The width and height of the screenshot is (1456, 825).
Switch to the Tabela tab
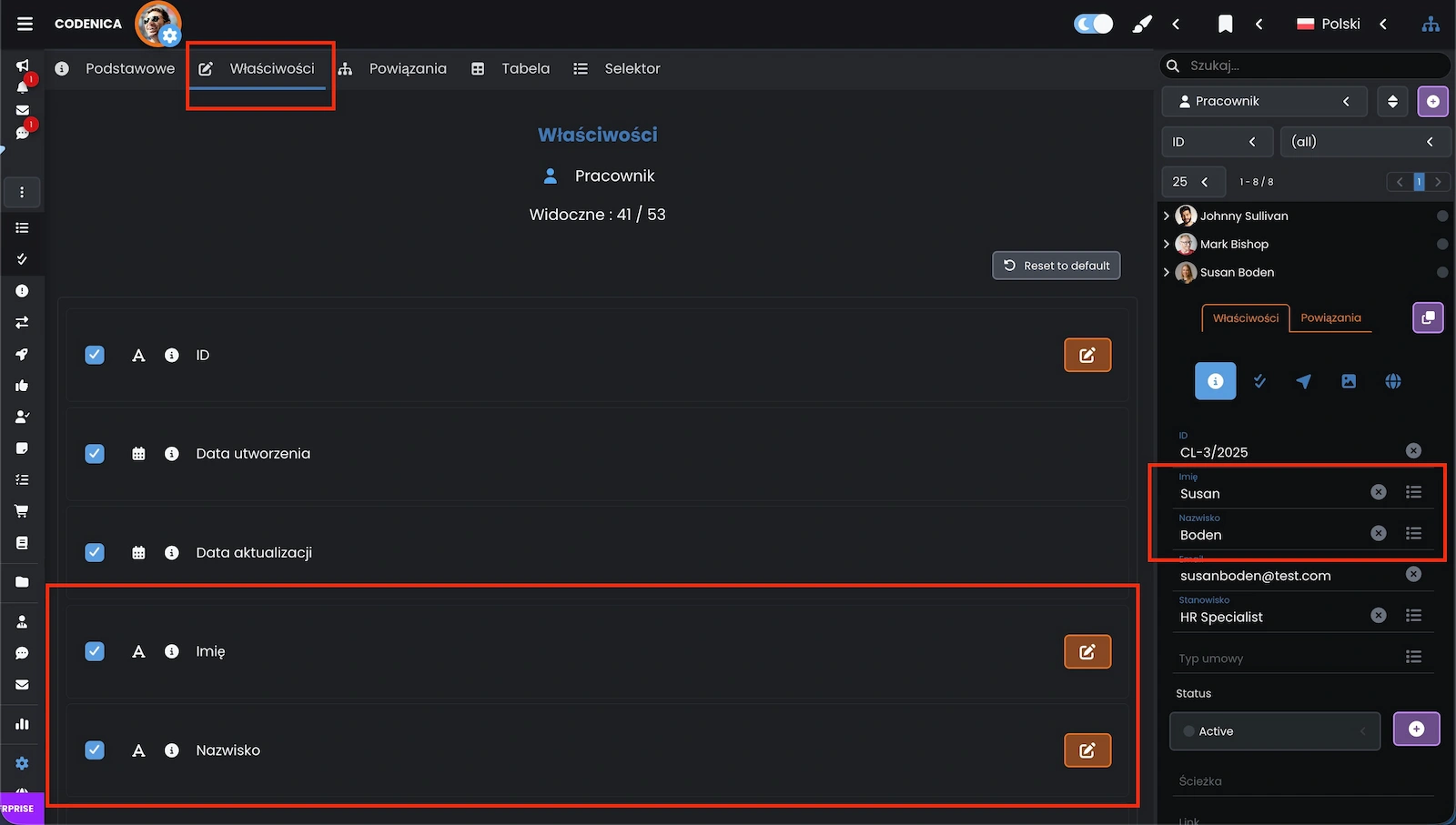click(x=511, y=68)
